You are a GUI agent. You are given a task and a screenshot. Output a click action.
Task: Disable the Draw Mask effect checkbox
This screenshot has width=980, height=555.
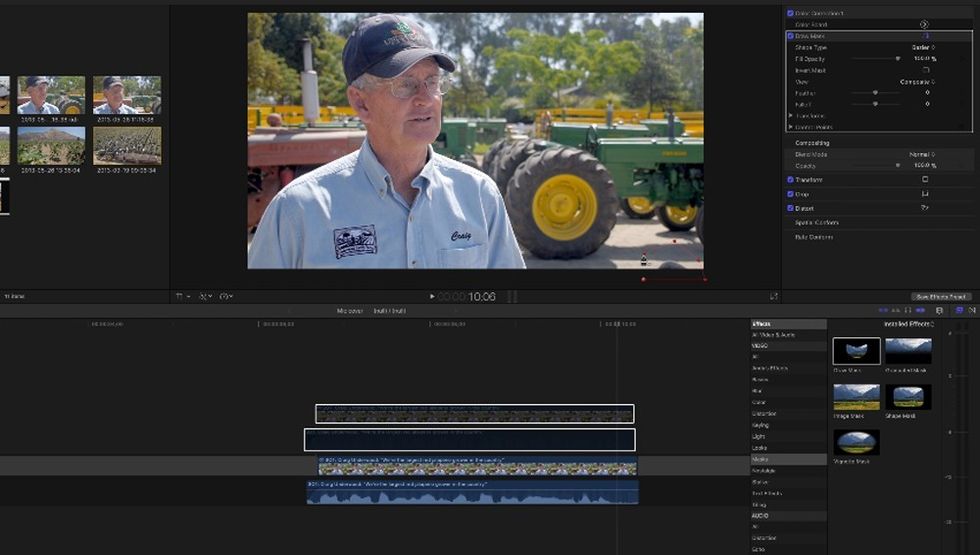point(790,36)
